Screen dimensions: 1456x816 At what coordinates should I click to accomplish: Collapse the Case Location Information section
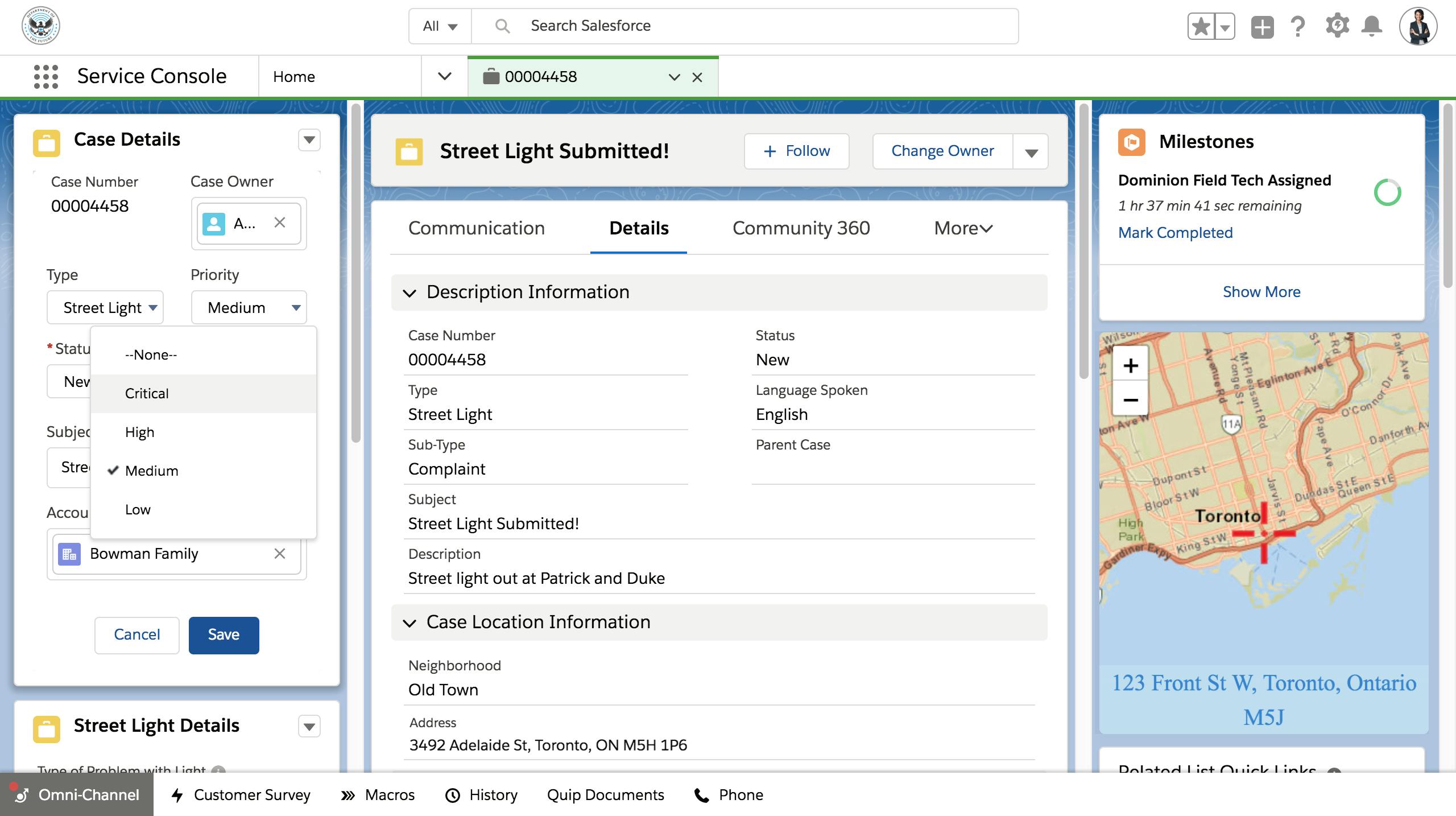409,623
